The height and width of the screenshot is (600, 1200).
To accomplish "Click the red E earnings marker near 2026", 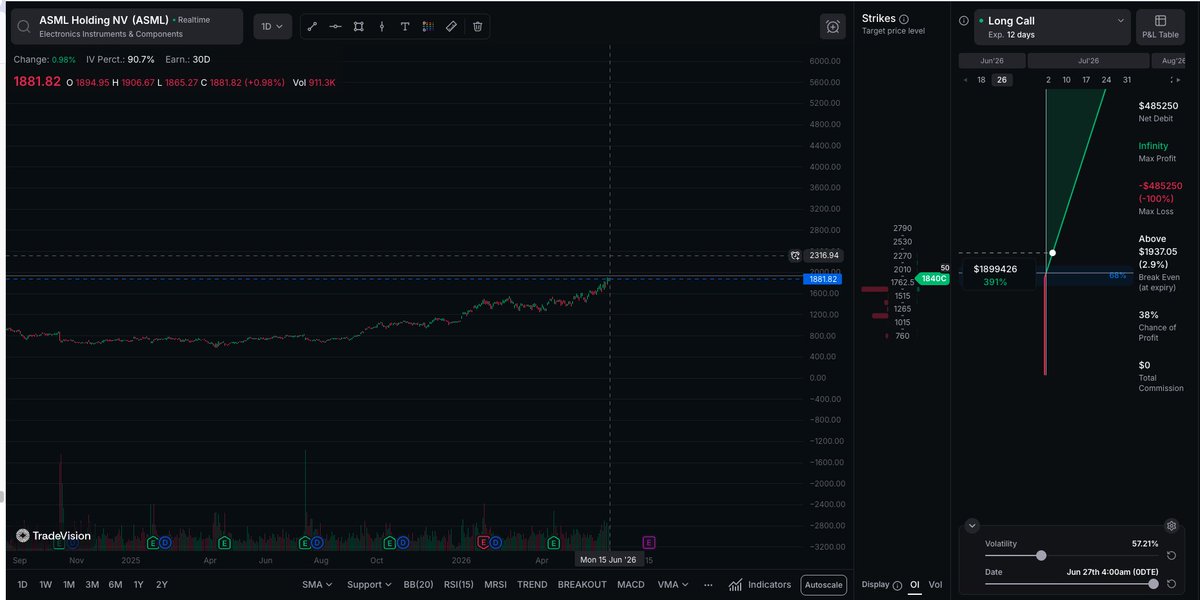I will pos(484,542).
